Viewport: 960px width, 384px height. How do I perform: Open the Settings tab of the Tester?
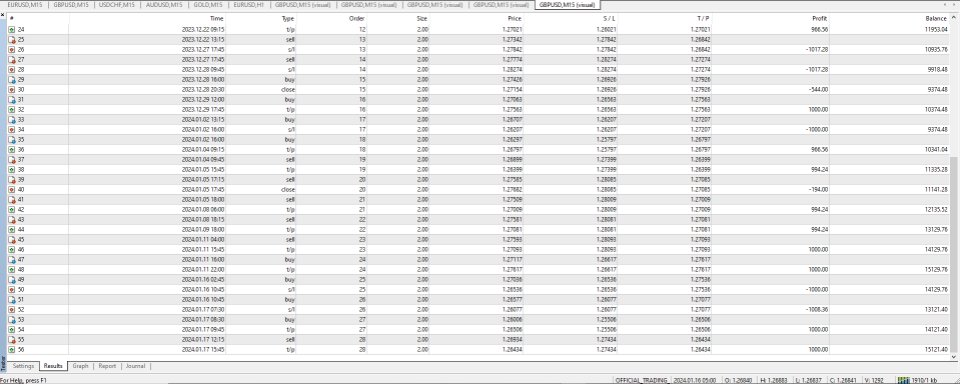[x=23, y=366]
